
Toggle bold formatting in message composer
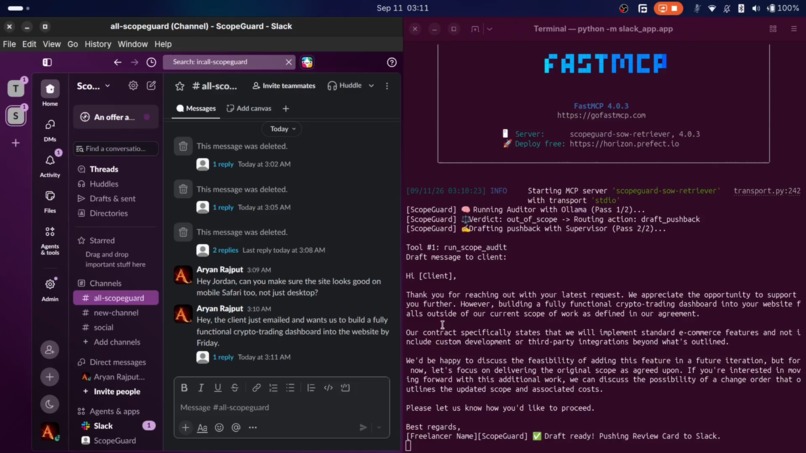click(184, 388)
